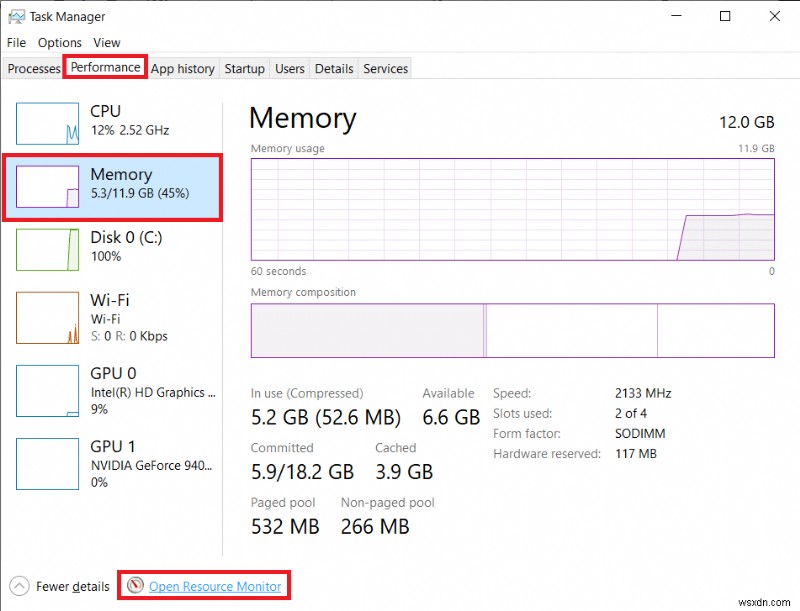Switch to the App history tab
Viewport: 800px width, 611px height.
pos(182,68)
